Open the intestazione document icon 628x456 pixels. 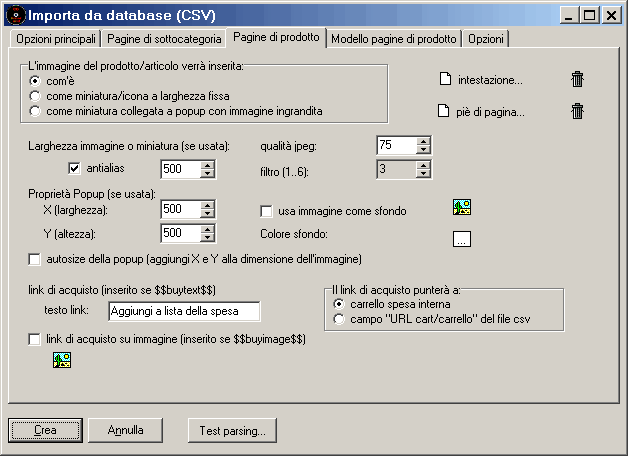445,80
